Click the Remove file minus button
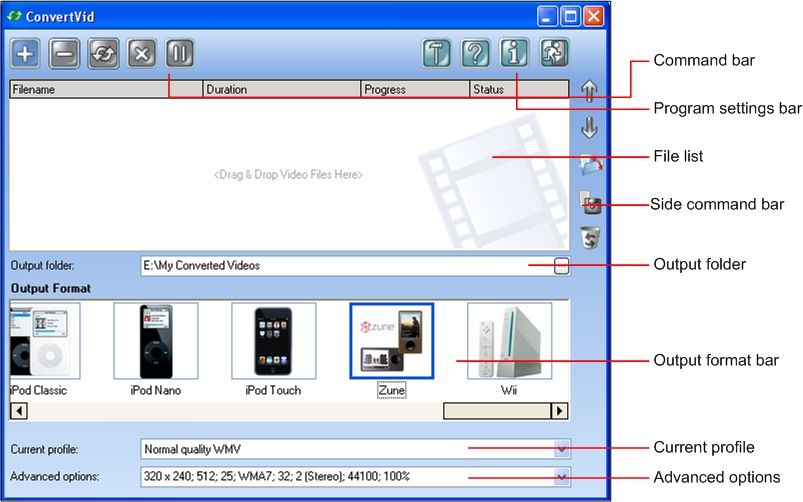 (x=64, y=53)
